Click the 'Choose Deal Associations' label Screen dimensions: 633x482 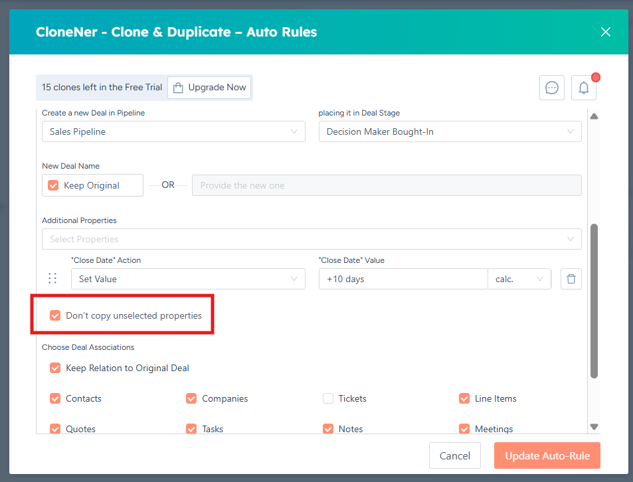coord(88,347)
